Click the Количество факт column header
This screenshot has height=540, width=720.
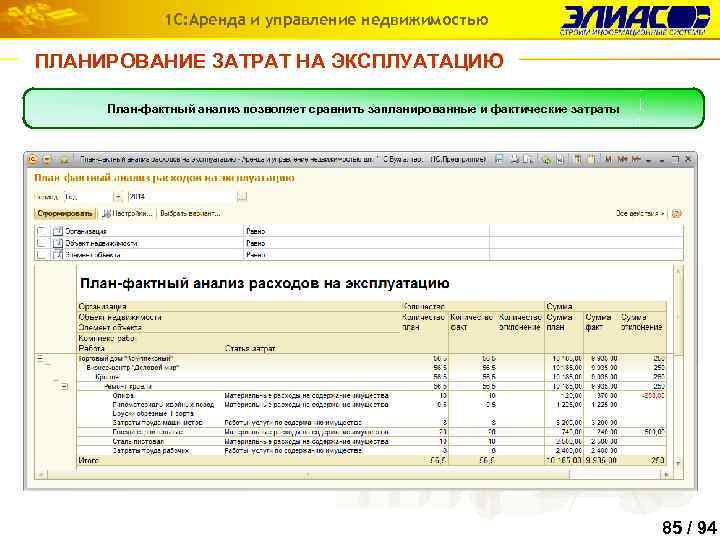[x=472, y=322]
